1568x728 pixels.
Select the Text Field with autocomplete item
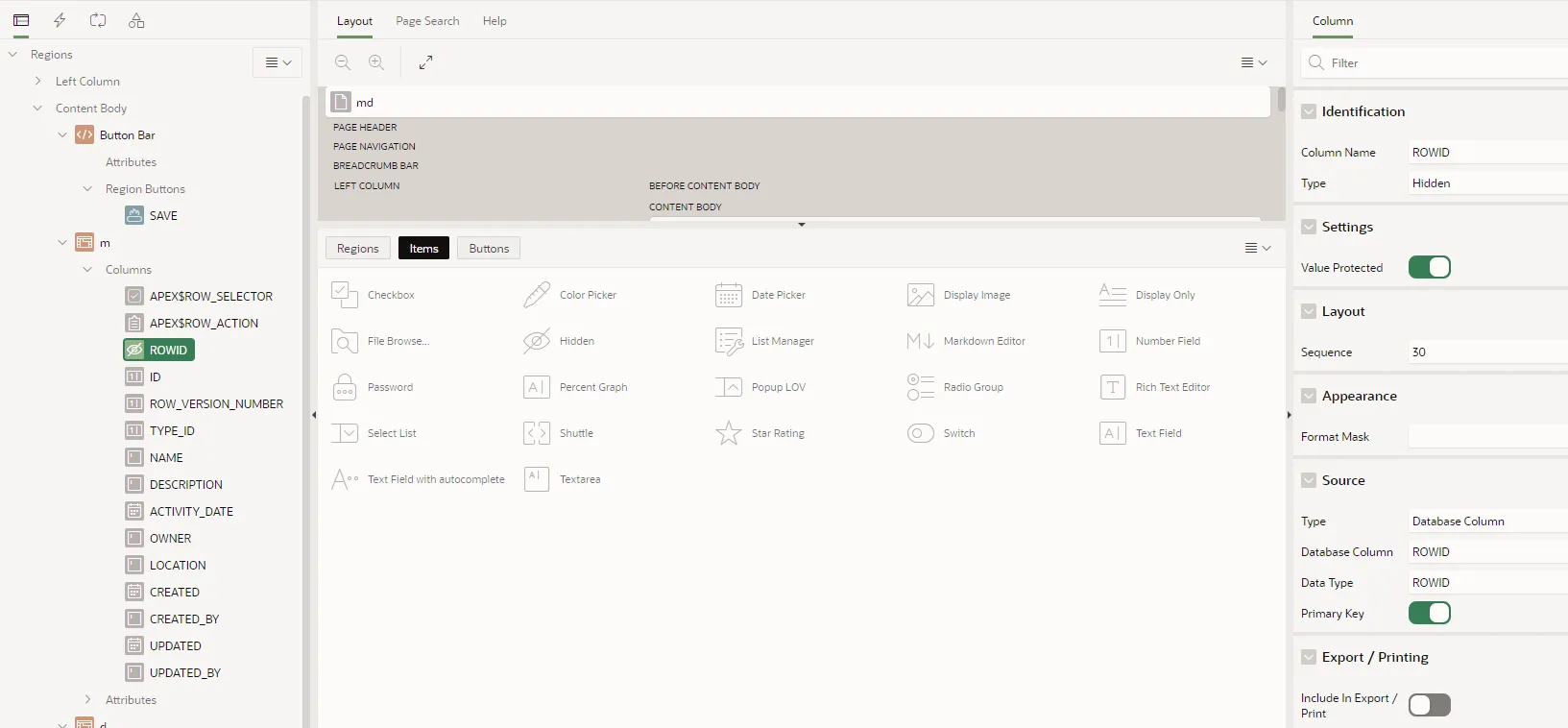[x=418, y=479]
